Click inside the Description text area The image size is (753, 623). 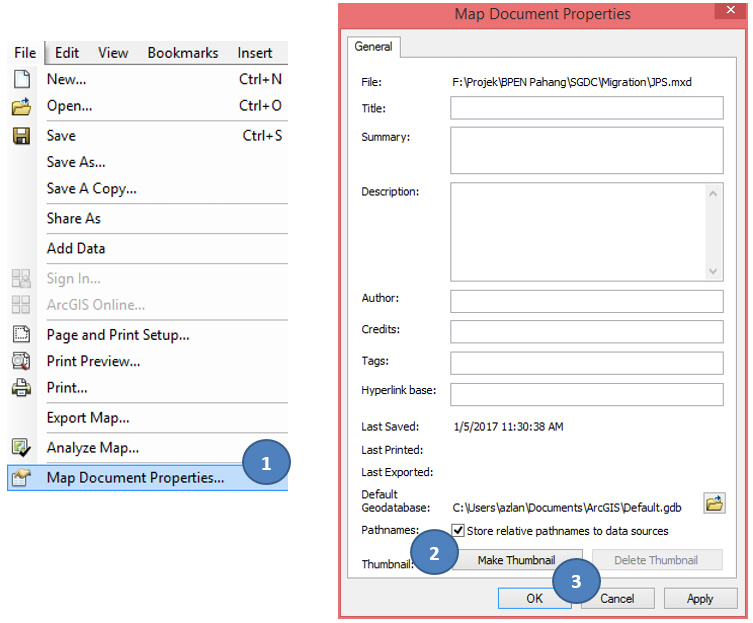578,232
